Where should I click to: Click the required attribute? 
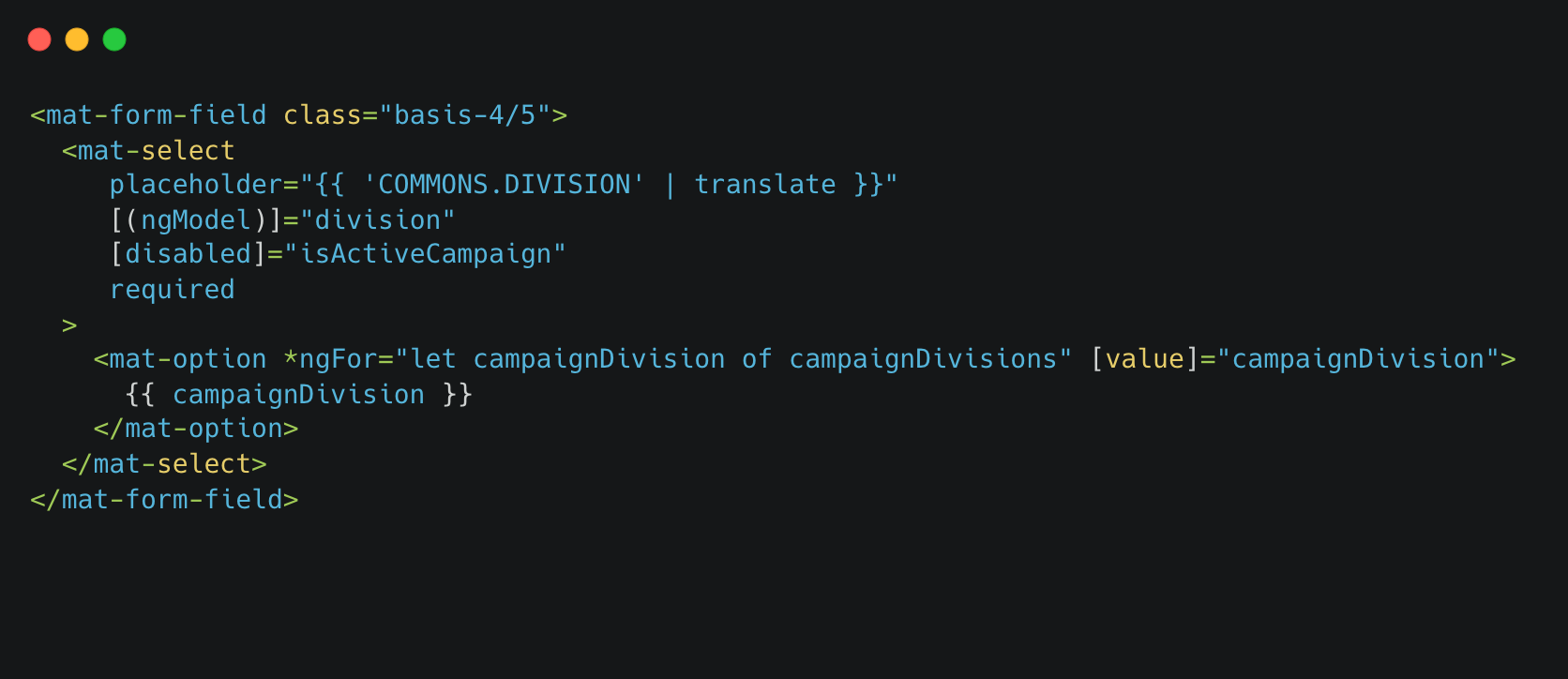173,290
